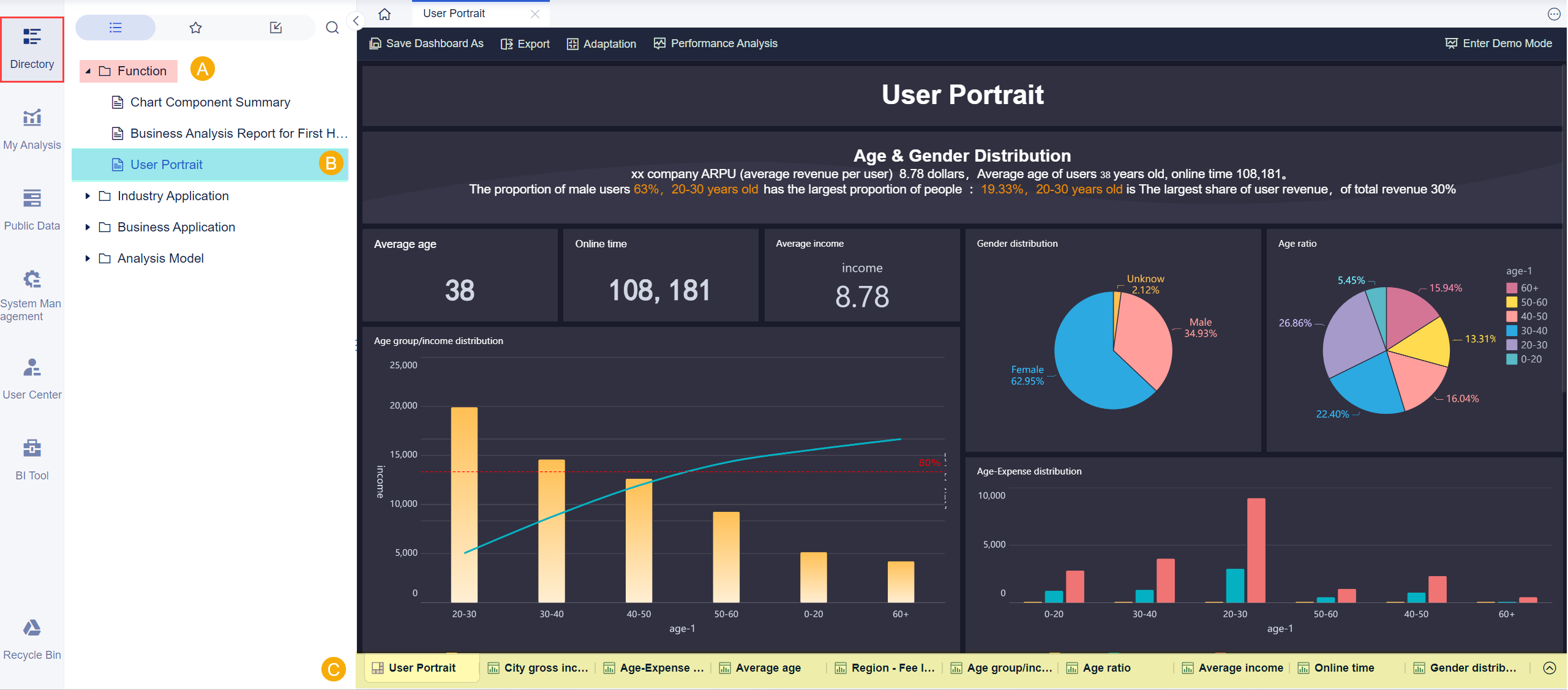
Task: Open the User Center
Action: (x=32, y=379)
